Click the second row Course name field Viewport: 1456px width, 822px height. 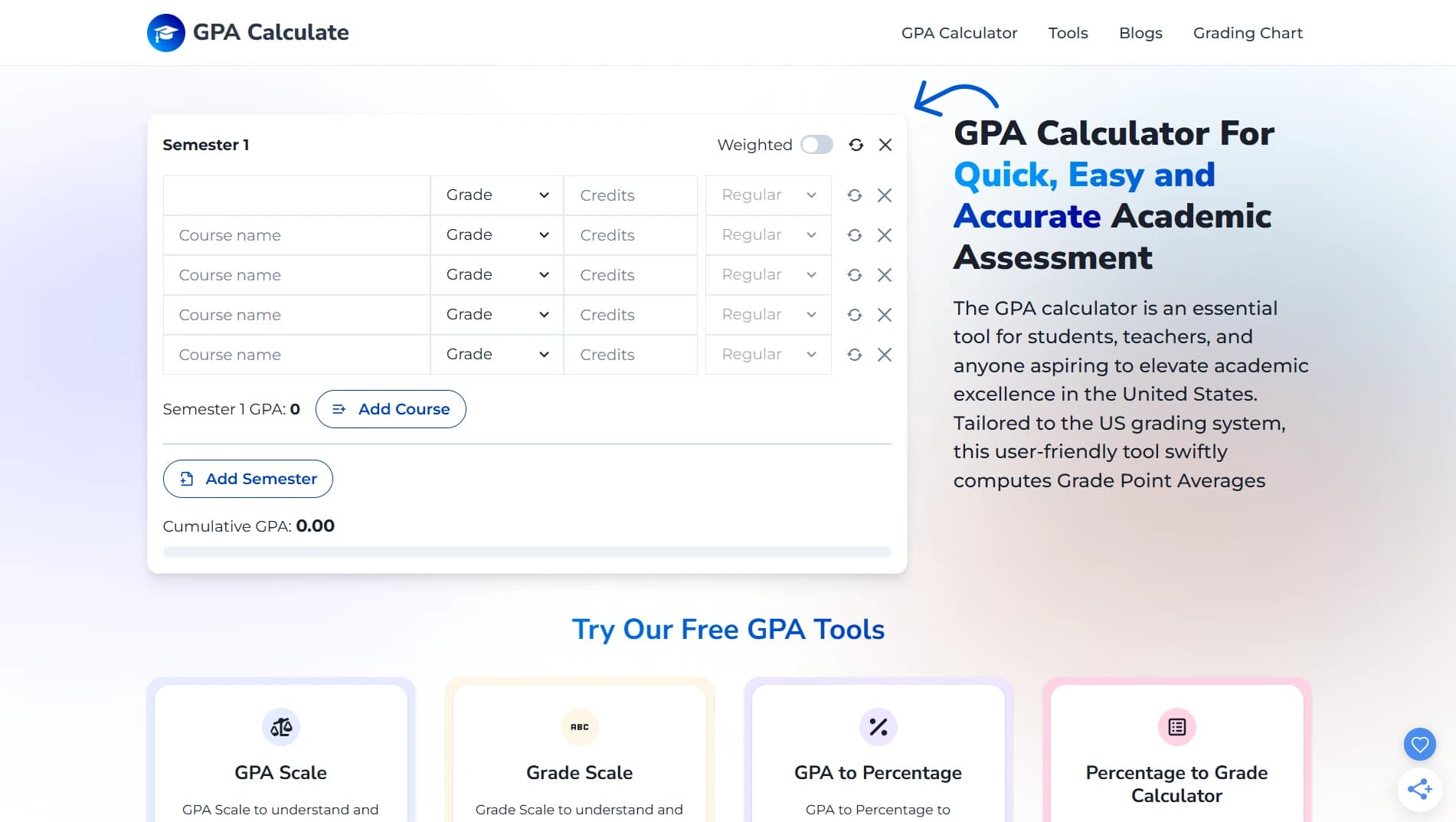(x=296, y=235)
